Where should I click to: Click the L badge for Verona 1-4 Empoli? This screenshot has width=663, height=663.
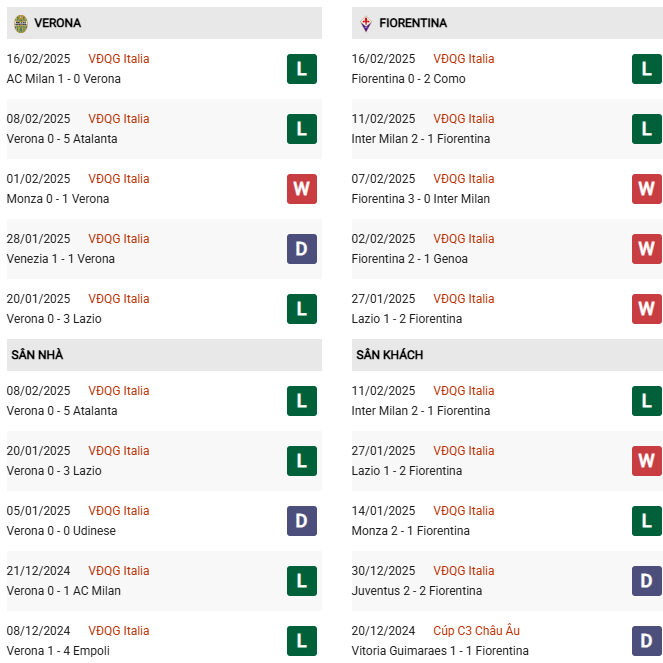point(301,641)
